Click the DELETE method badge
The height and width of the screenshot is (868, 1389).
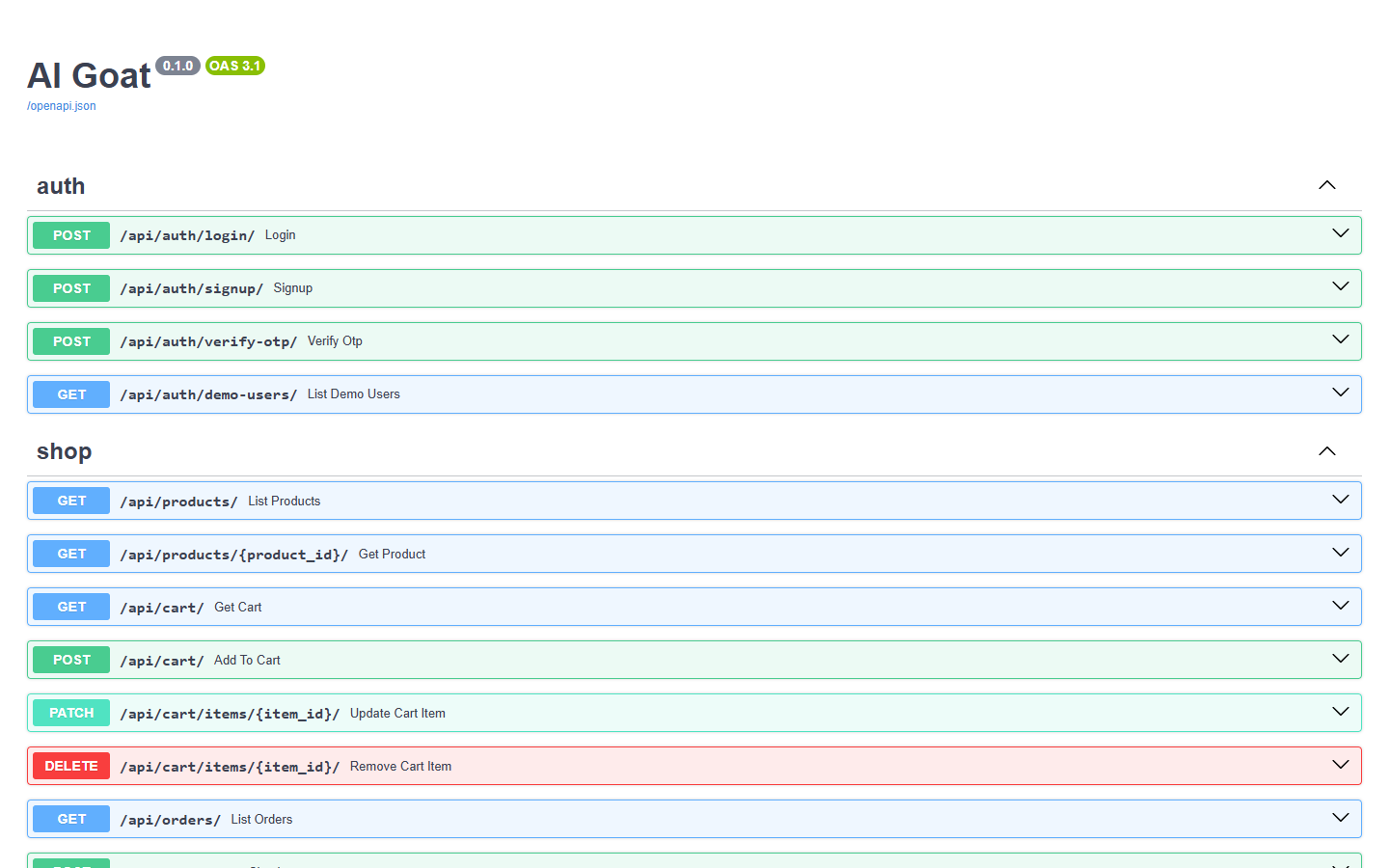pos(71,766)
